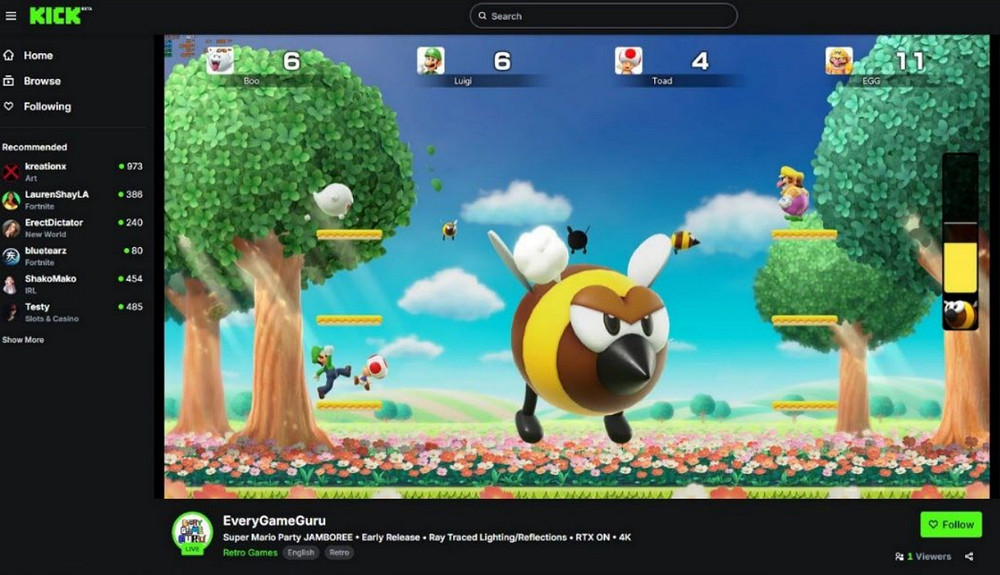Click kreationx's avatar in Recommended
The height and width of the screenshot is (575, 1000).
[11, 171]
